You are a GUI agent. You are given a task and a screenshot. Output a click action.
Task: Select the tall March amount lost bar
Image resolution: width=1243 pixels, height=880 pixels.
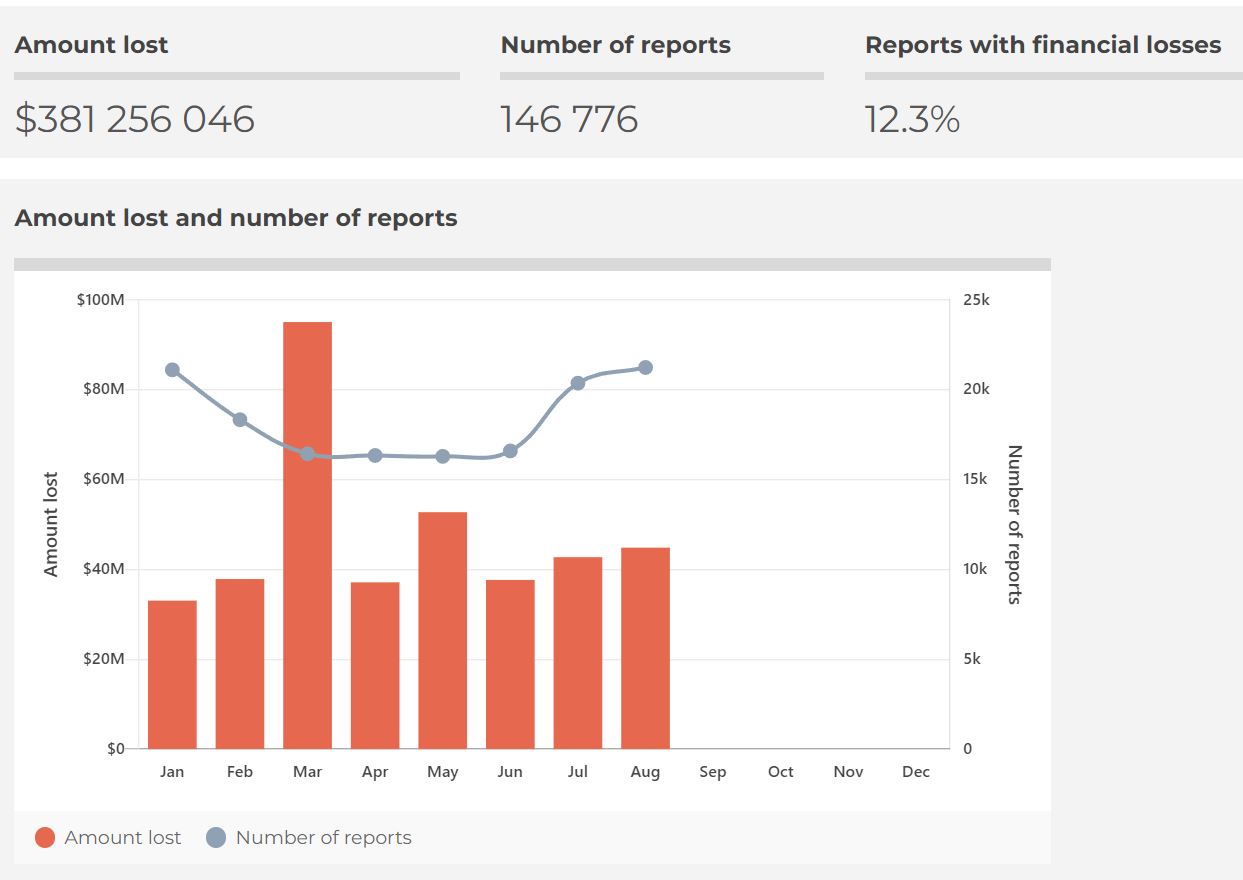click(308, 535)
